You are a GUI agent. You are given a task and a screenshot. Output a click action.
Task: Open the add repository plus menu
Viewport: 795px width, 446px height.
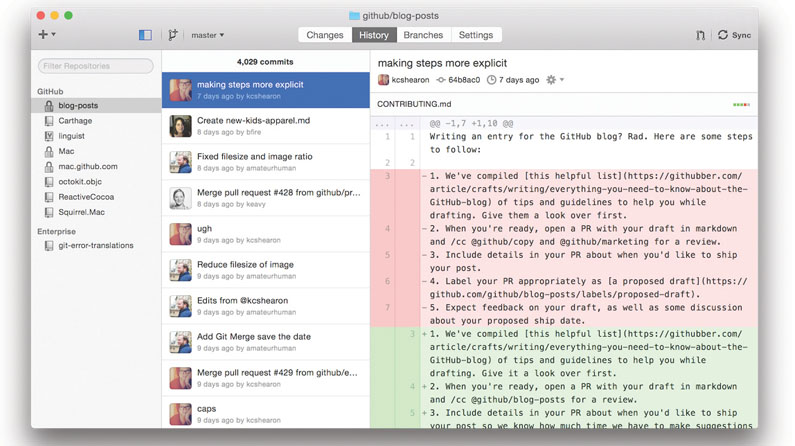(47, 34)
